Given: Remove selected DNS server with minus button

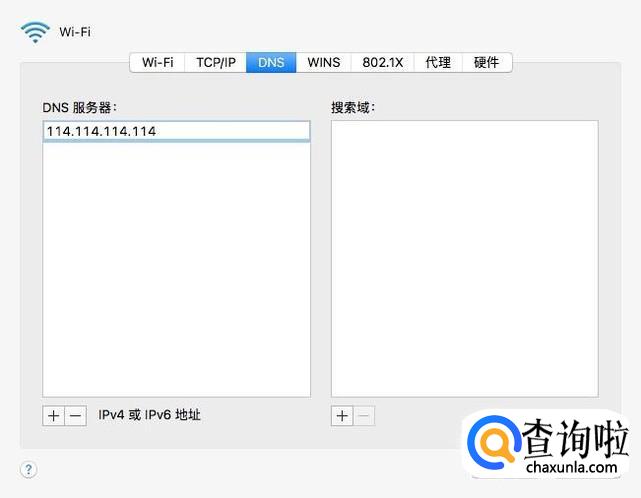Looking at the screenshot, I should [76, 416].
